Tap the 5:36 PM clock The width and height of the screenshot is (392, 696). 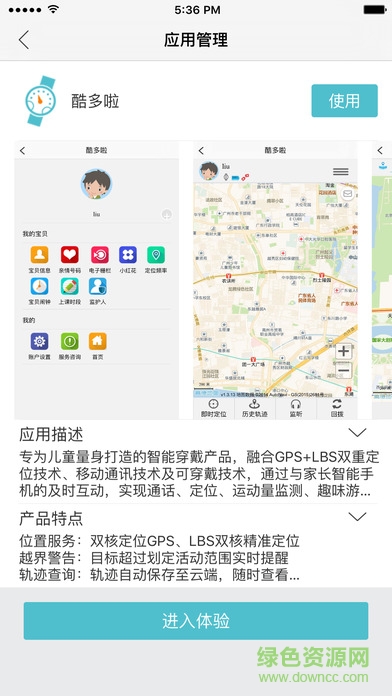[197, 10]
